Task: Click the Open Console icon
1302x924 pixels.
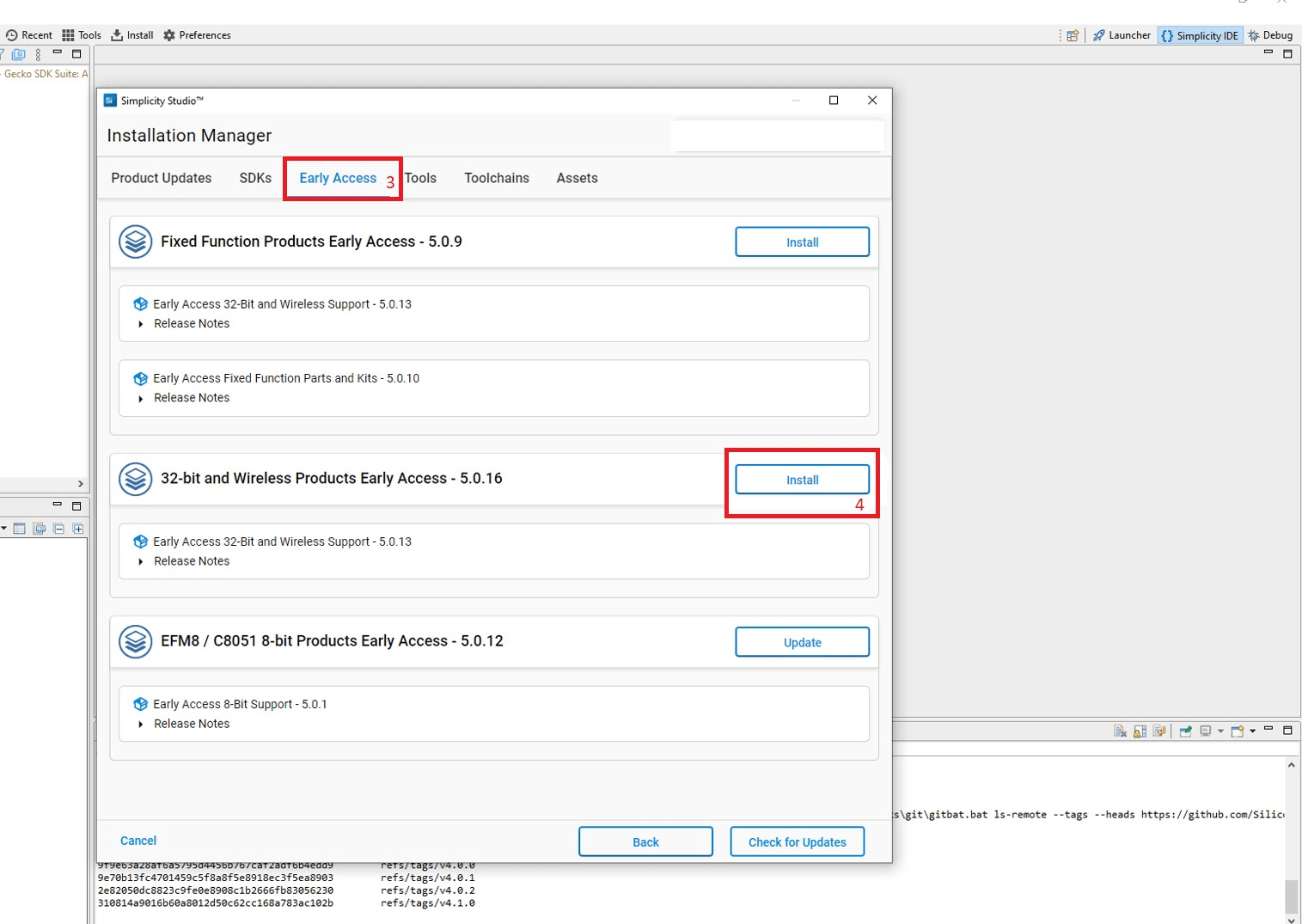Action: [1238, 731]
